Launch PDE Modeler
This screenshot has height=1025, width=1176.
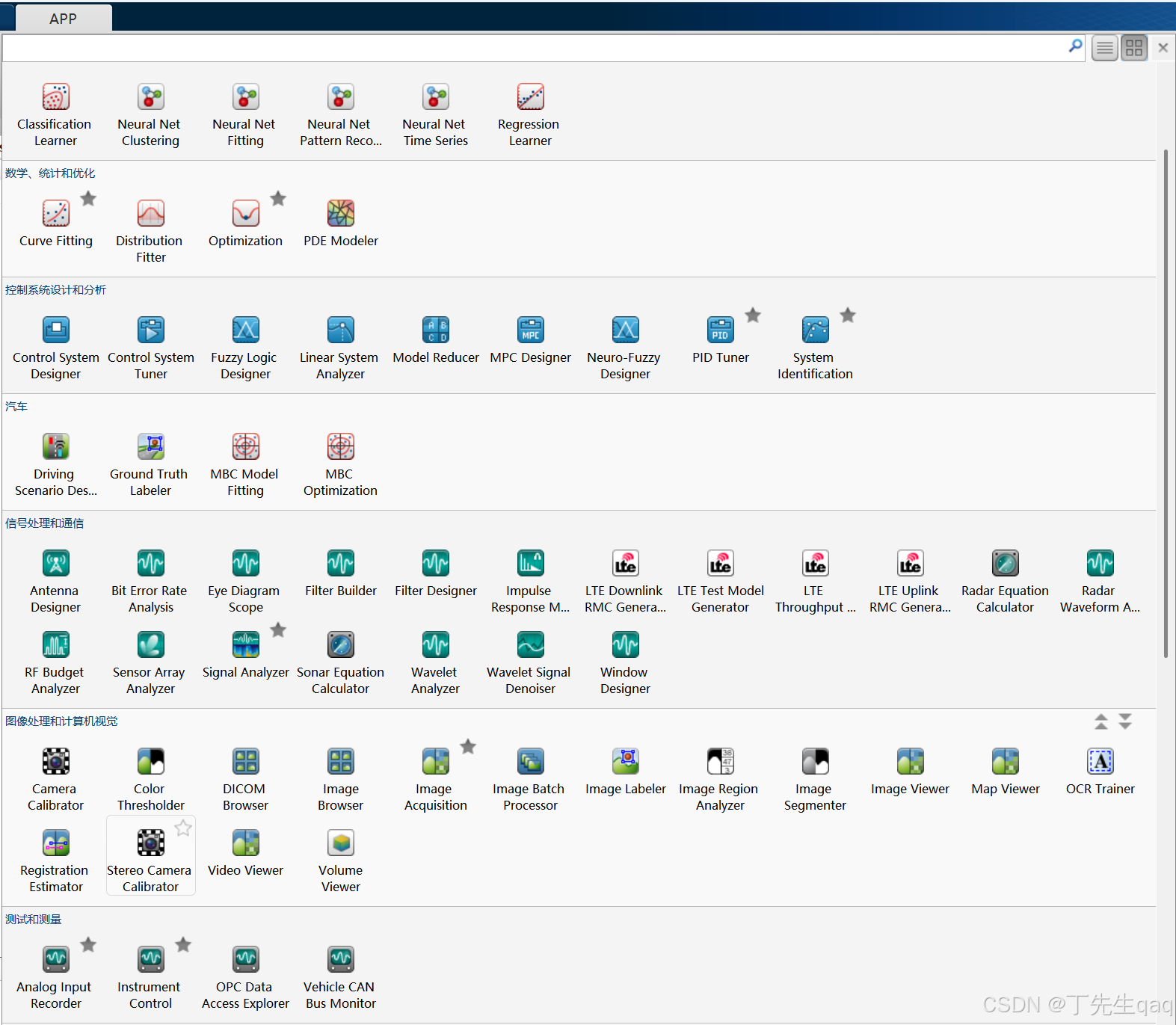click(340, 224)
